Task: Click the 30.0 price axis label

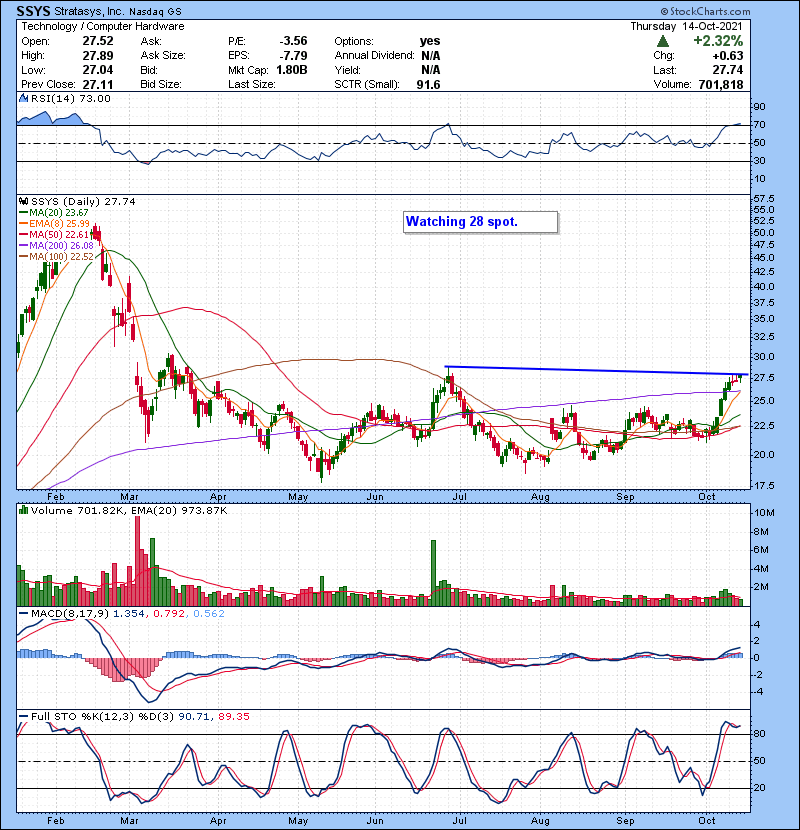Action: pos(764,357)
